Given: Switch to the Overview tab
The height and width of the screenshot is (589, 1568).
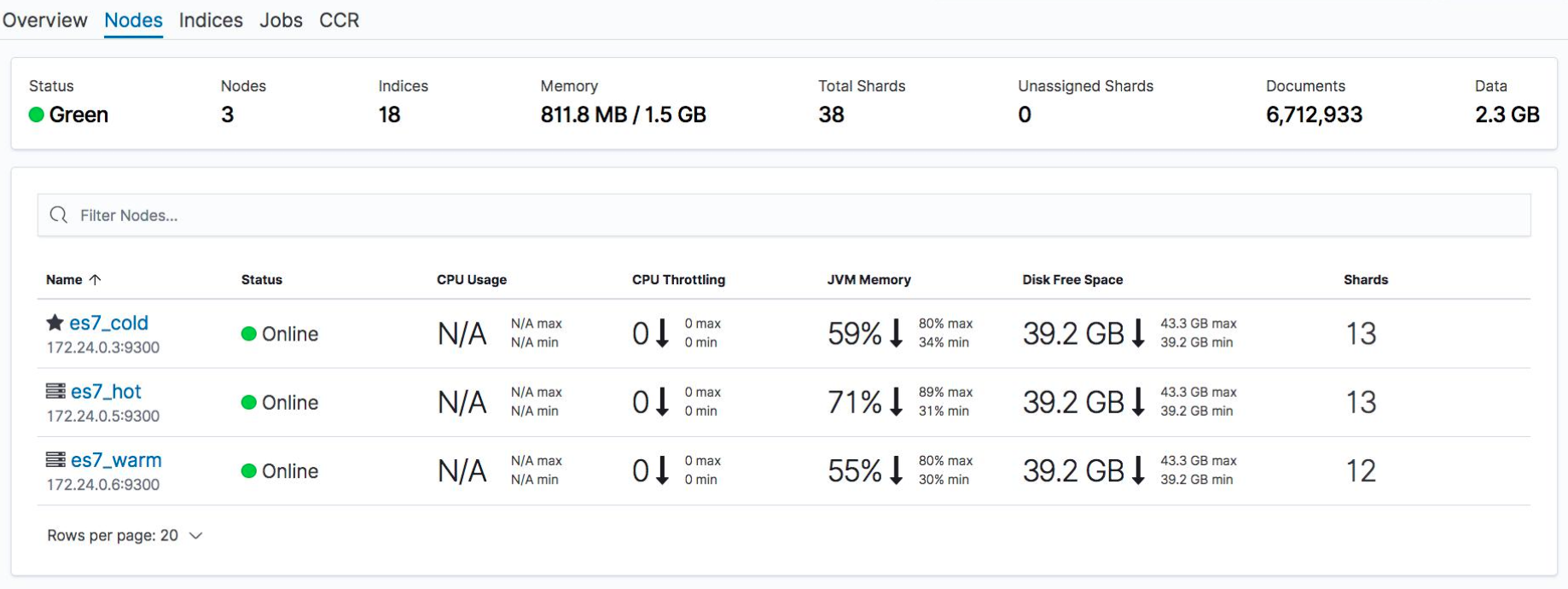Looking at the screenshot, I should click(44, 20).
